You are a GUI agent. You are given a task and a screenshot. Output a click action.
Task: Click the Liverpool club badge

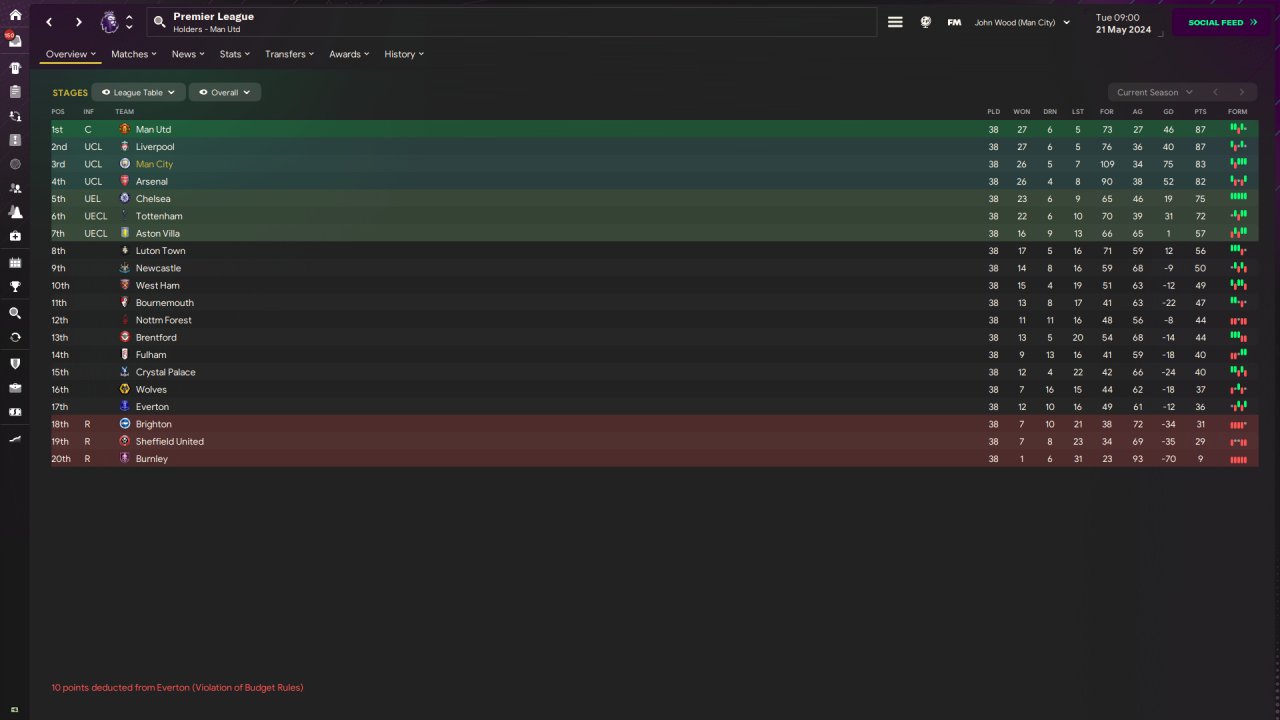tap(125, 147)
